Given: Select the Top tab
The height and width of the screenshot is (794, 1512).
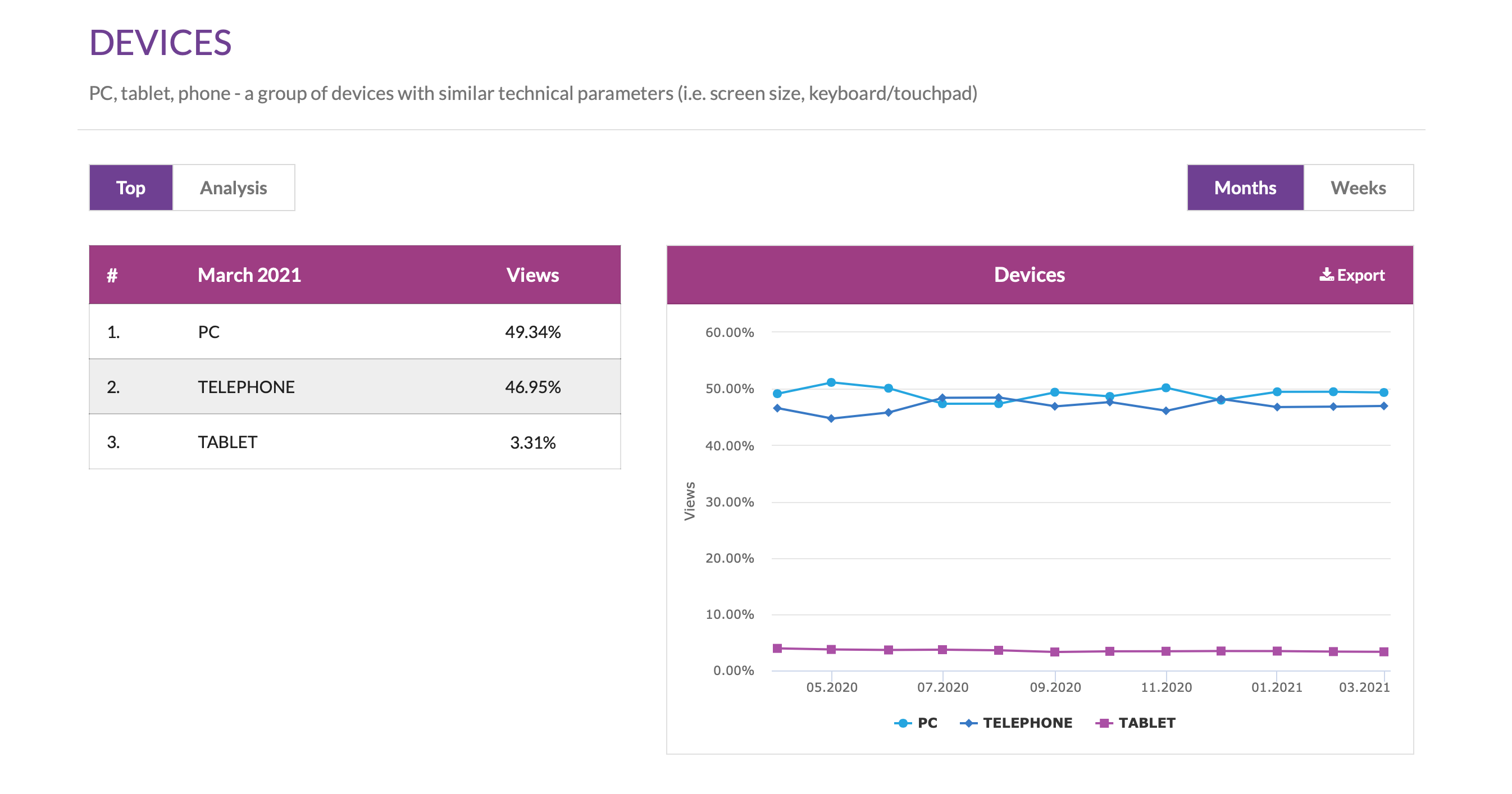Looking at the screenshot, I should pos(130,187).
